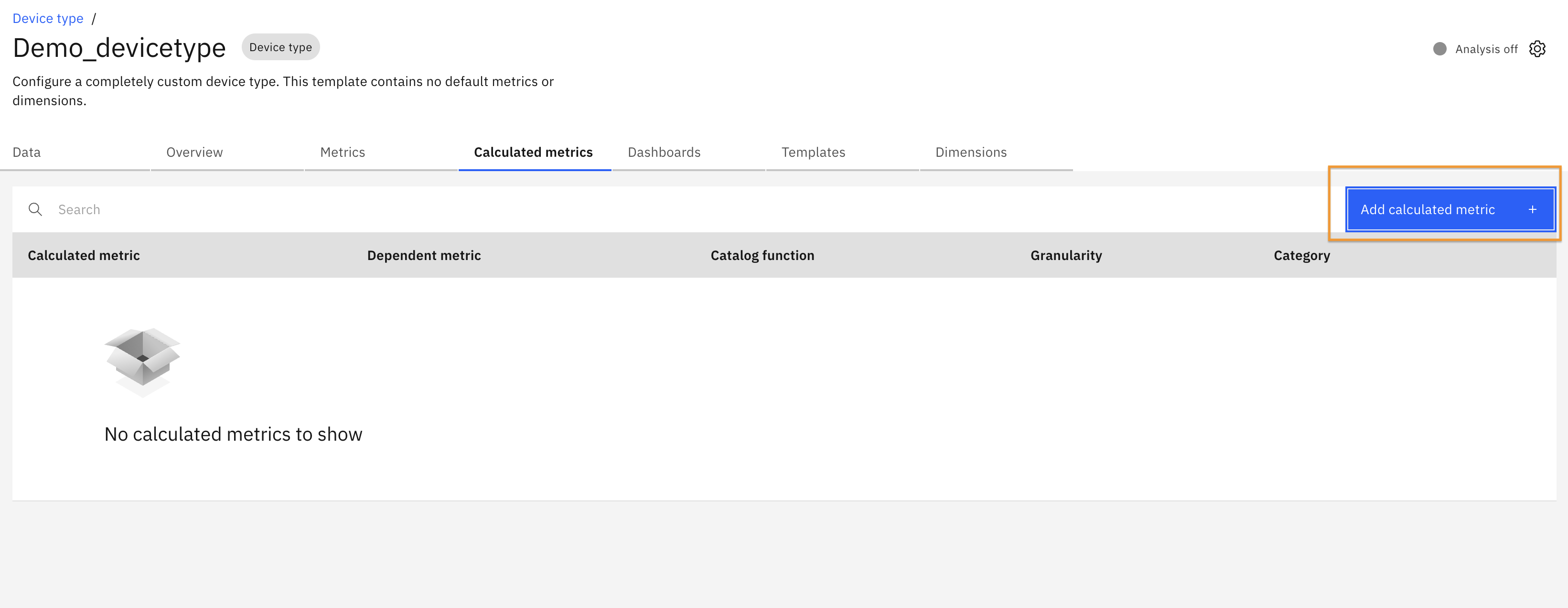Click the Demo_devicetype page title
This screenshot has width=1568, height=608.
point(119,47)
